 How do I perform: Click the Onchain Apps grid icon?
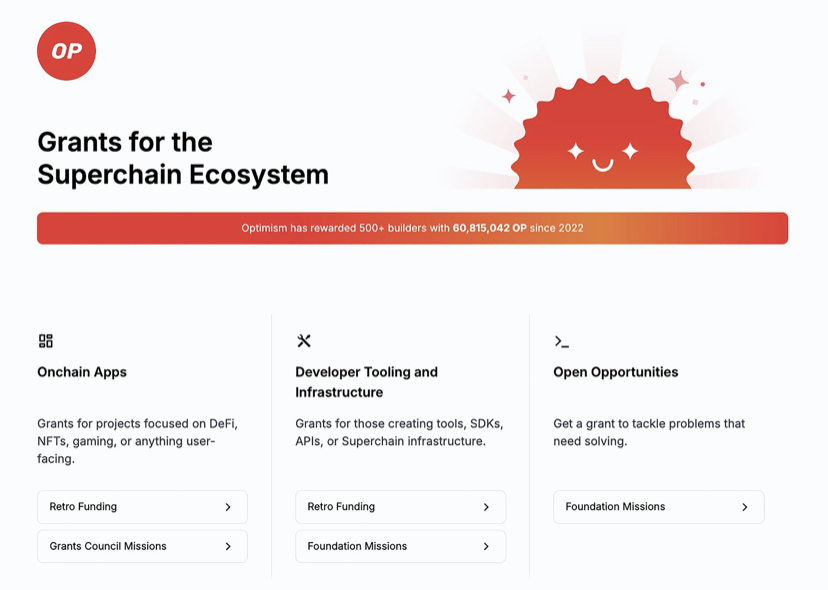point(46,341)
